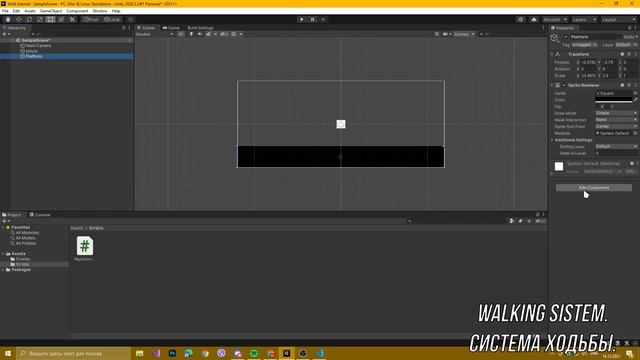640x360 pixels.
Task: Open Unity services settings icon
Action: tap(520, 20)
